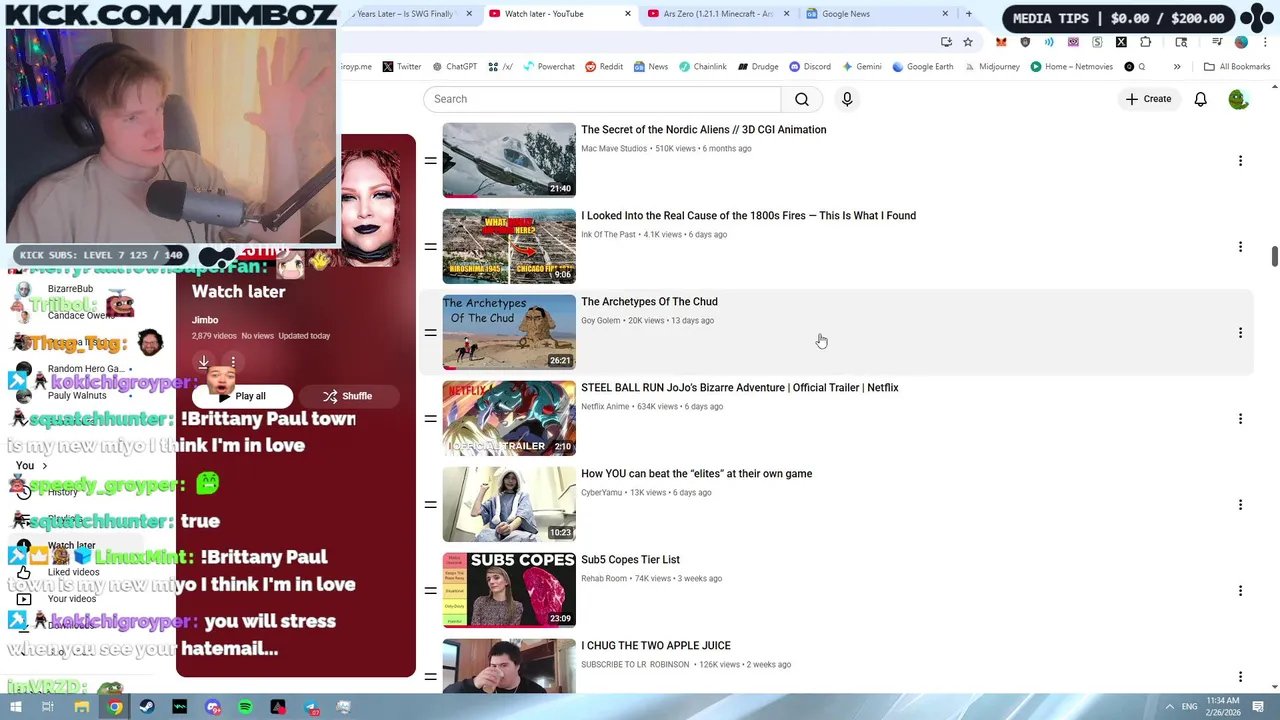Open Steam from the taskbar
This screenshot has width=1280, height=720.
tap(147, 707)
